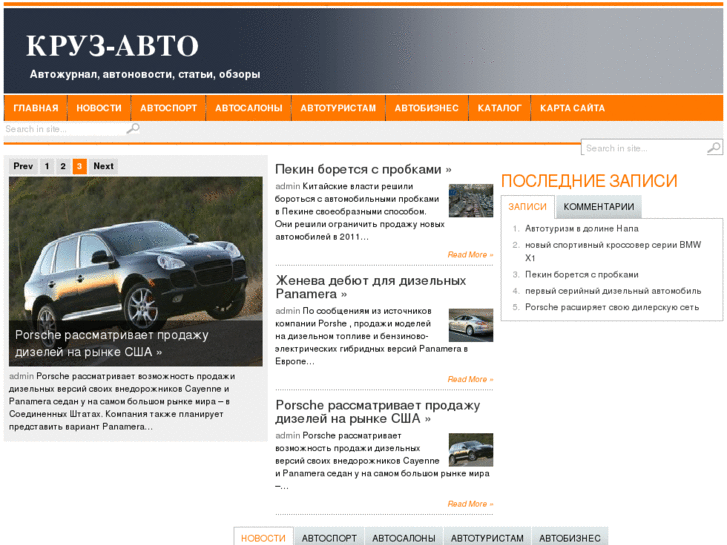Image resolution: width=727 pixels, height=545 pixels.
Task: Click the magnifier icon in the right search box
Action: coord(714,148)
